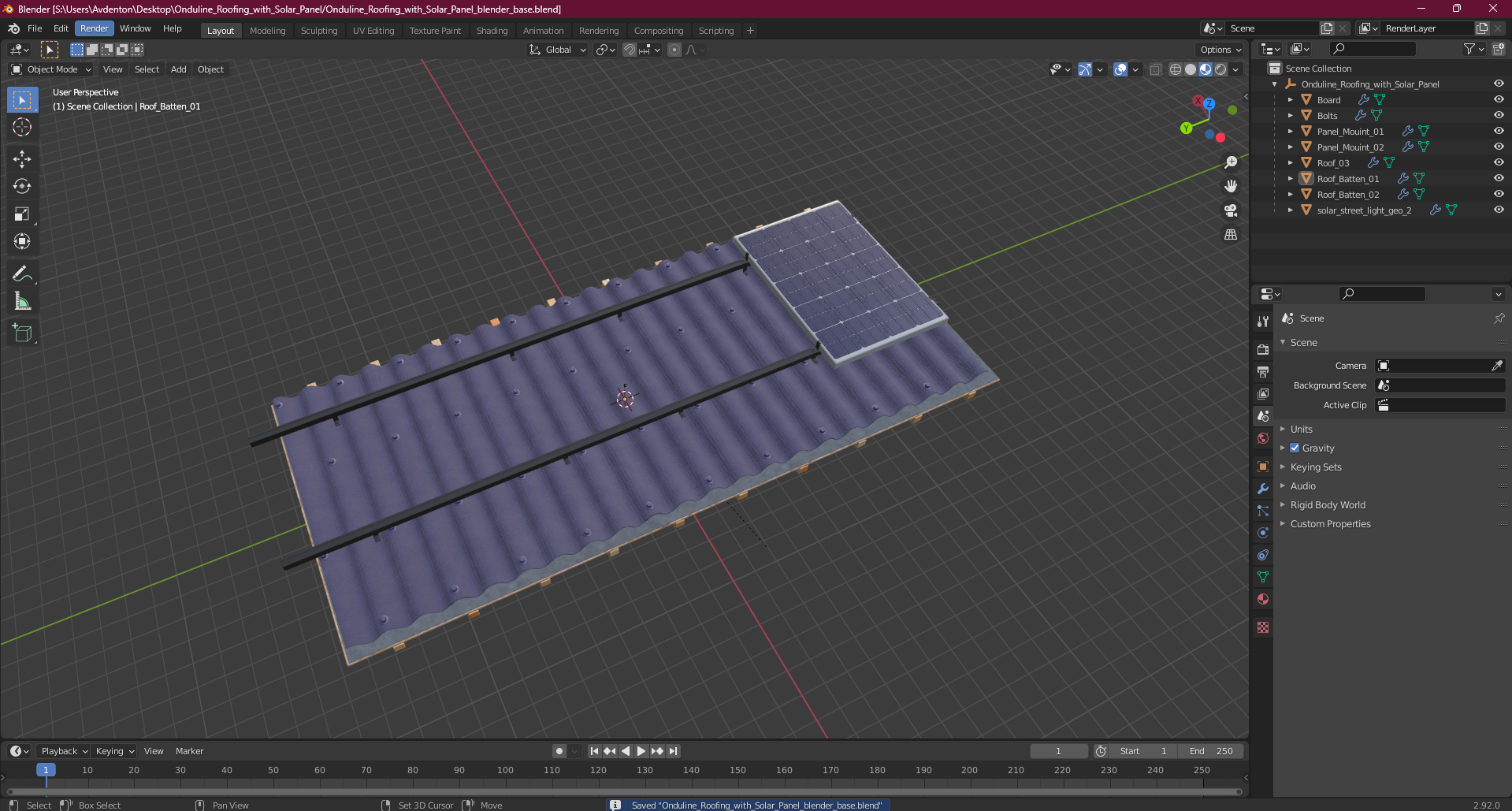Viewport: 1512px width, 811px height.
Task: Select the Rotate tool
Action: point(22,186)
